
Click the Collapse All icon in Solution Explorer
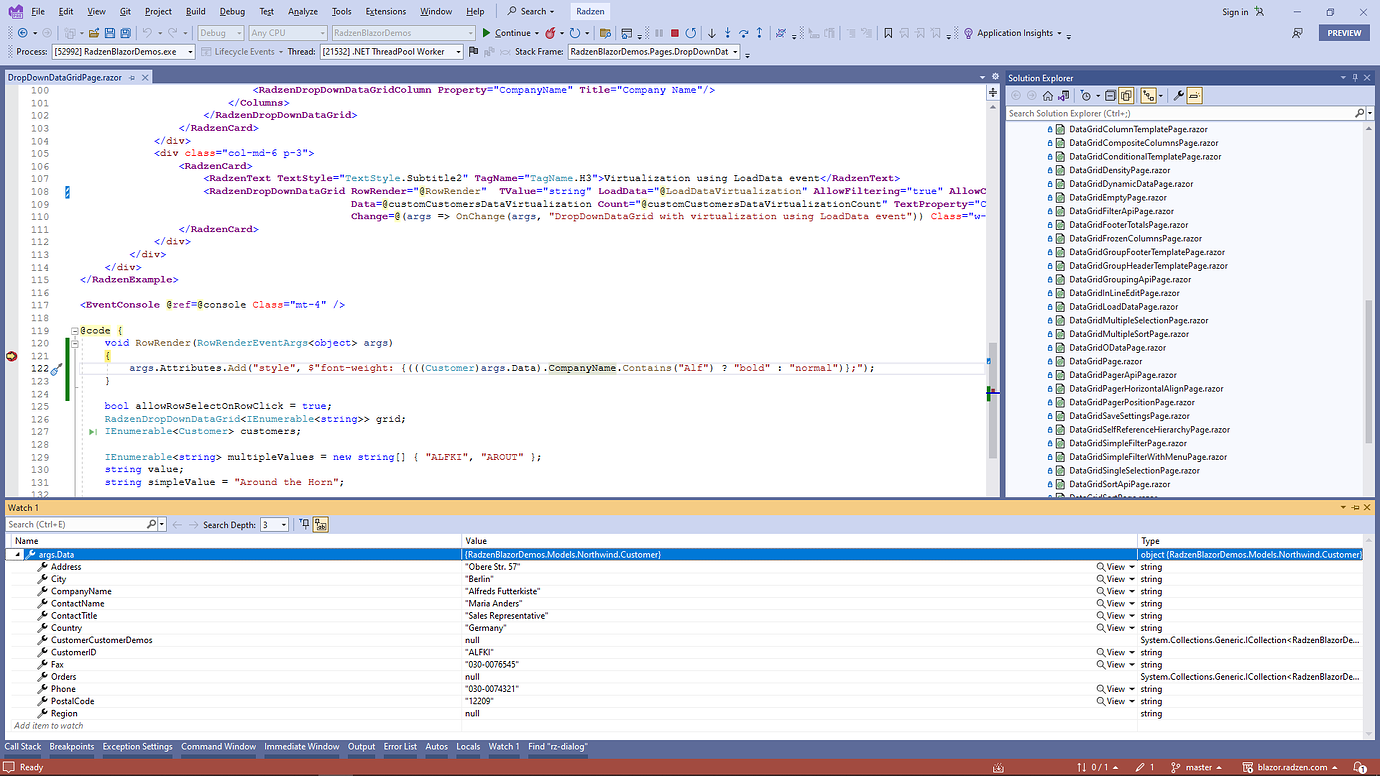click(1110, 95)
